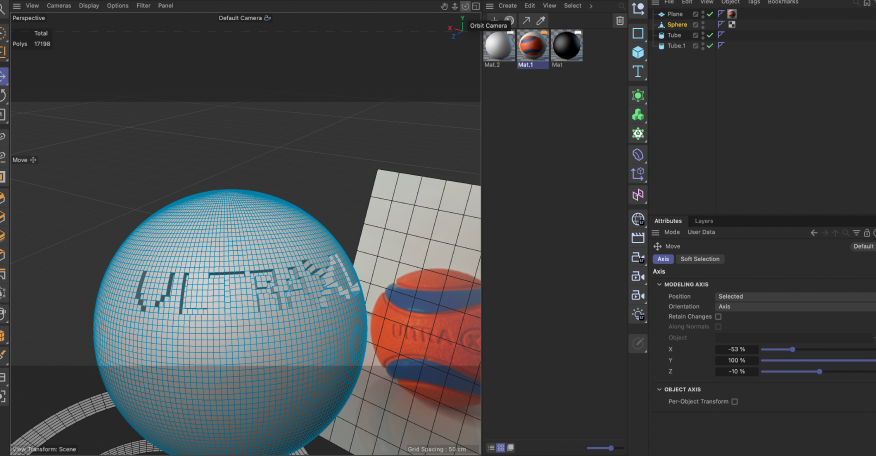Click the Orbit Camera viewport icon

[x=465, y=6]
